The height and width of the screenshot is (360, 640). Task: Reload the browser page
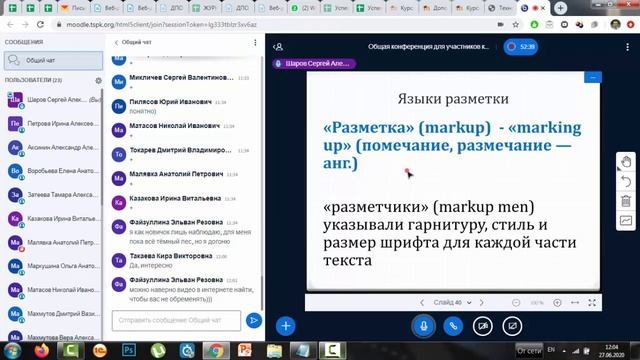point(40,24)
